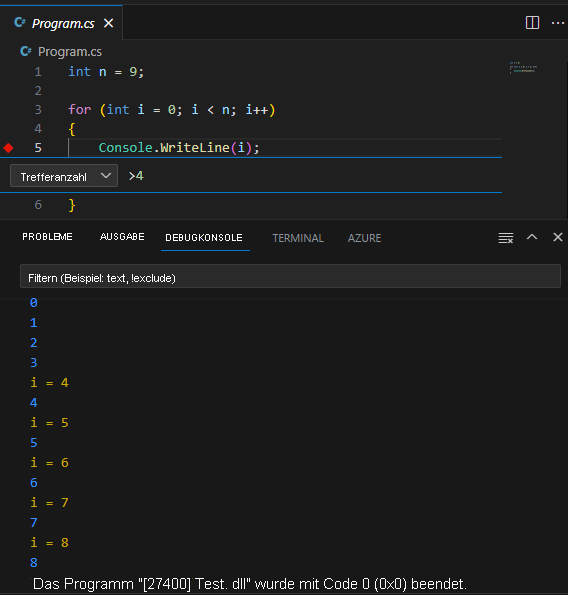Image resolution: width=568 pixels, height=595 pixels.
Task: Click the output value 3 in debug console
Action: (x=34, y=363)
